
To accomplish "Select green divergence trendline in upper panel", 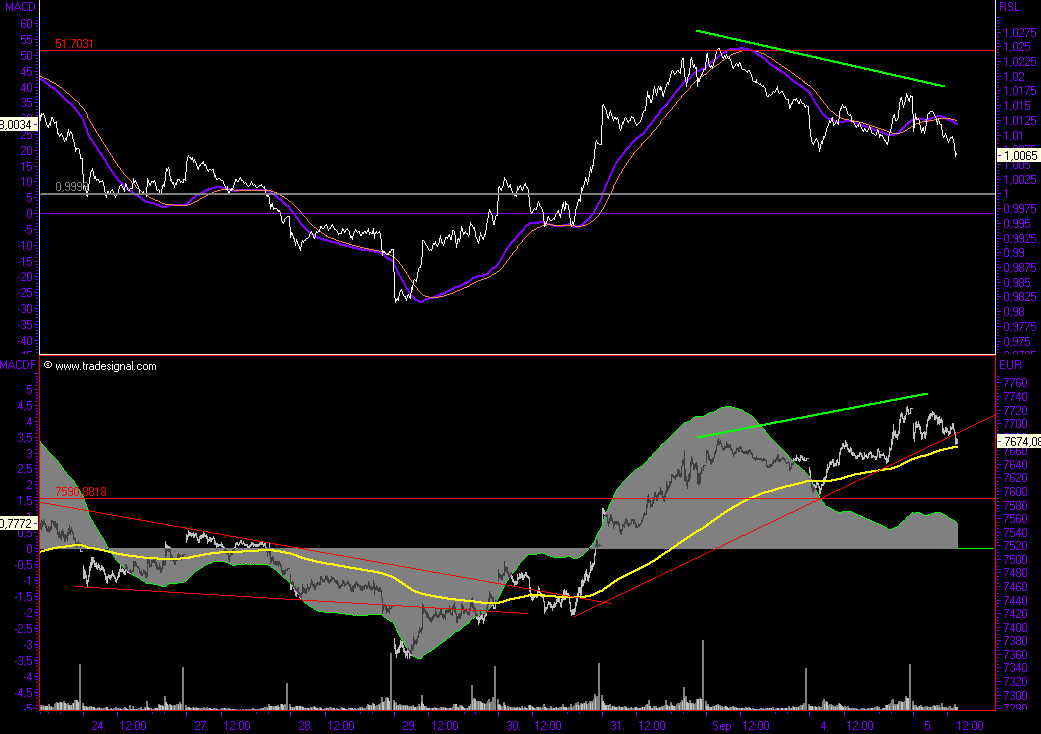I will pyautogui.click(x=820, y=59).
